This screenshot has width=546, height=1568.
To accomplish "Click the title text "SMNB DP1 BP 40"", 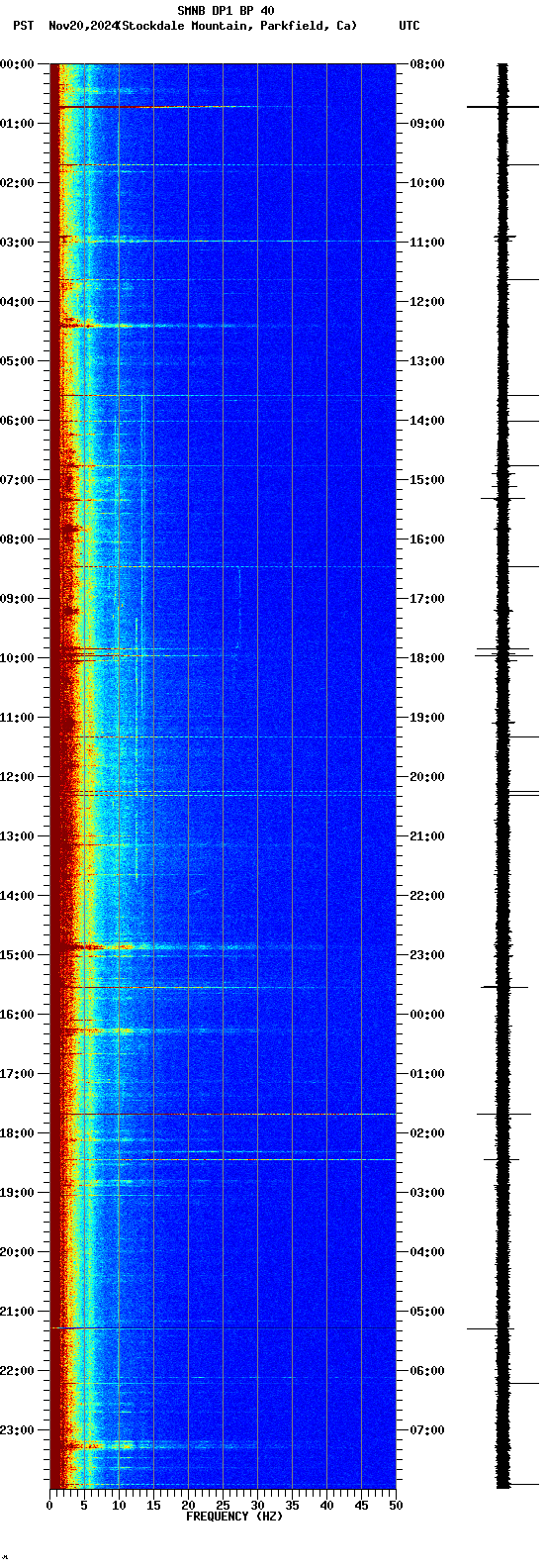I will click(226, 11).
